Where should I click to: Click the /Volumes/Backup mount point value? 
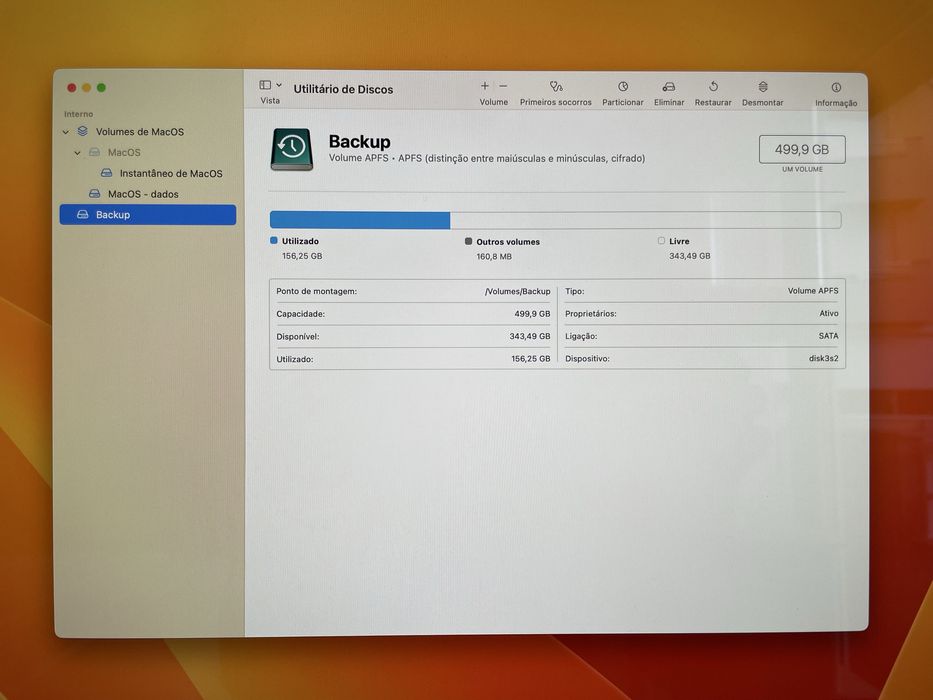click(517, 291)
